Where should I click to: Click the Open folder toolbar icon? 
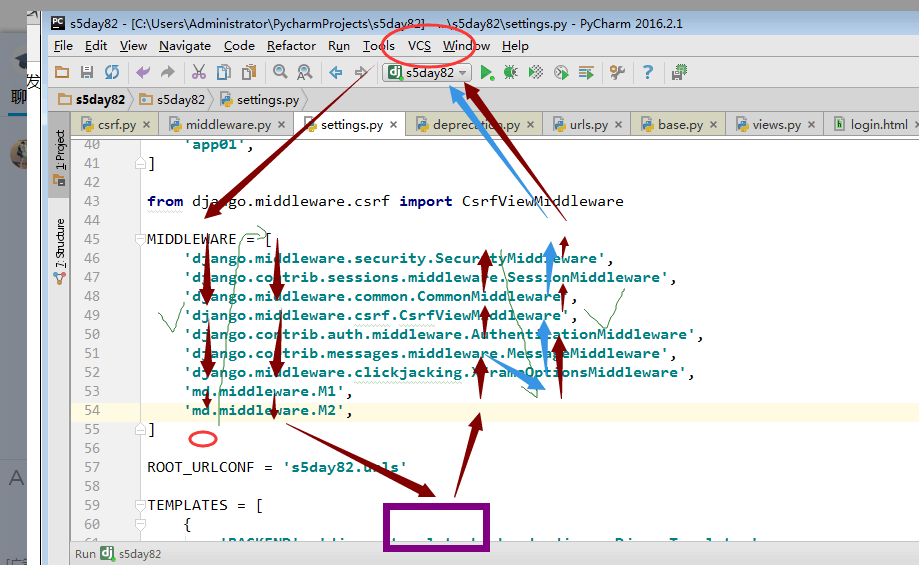pos(62,72)
